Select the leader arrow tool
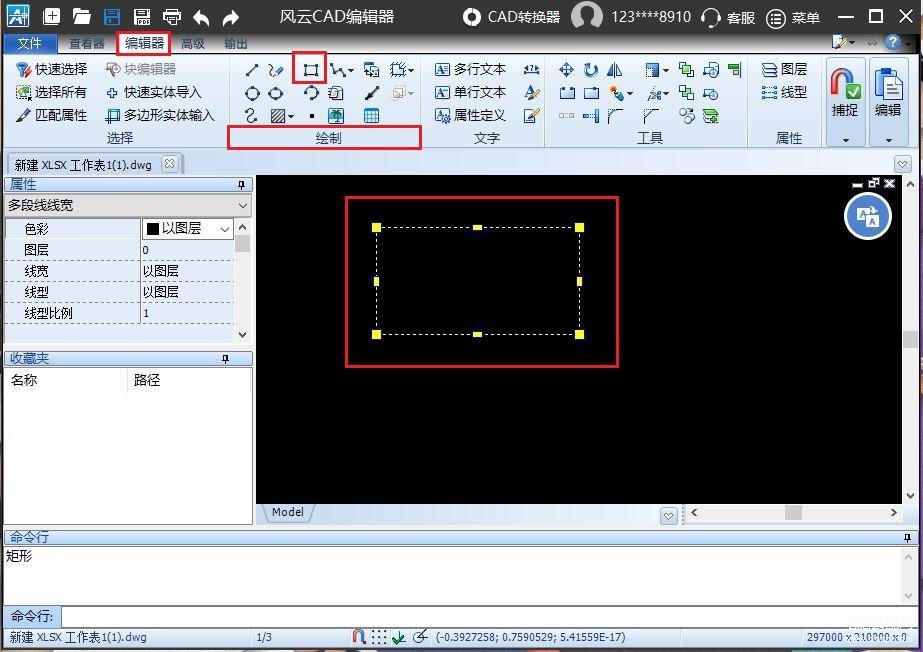The height and width of the screenshot is (652, 923). [371, 93]
